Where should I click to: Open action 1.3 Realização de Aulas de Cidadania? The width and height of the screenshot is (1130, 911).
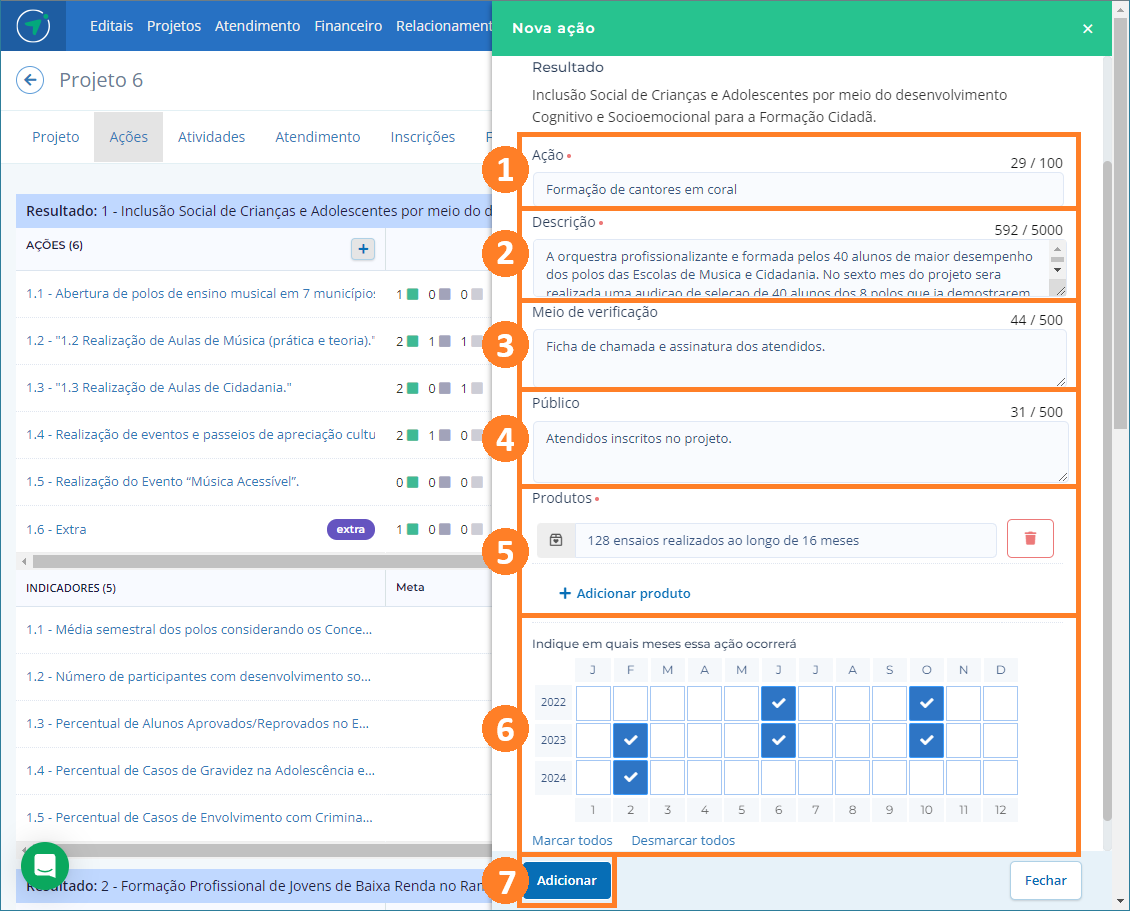click(x=159, y=388)
